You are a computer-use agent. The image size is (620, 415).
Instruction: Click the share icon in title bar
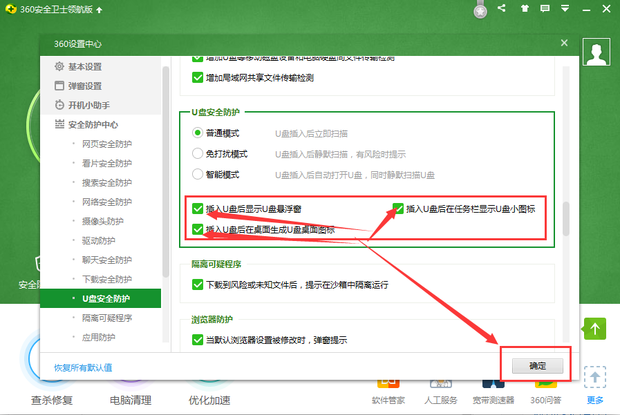coord(502,8)
